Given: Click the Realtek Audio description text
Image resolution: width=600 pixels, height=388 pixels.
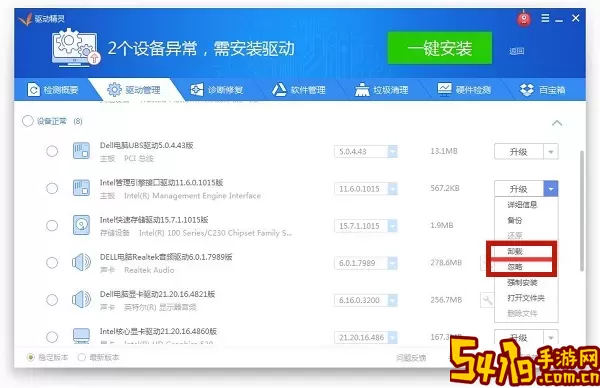Looking at the screenshot, I should point(149,270).
